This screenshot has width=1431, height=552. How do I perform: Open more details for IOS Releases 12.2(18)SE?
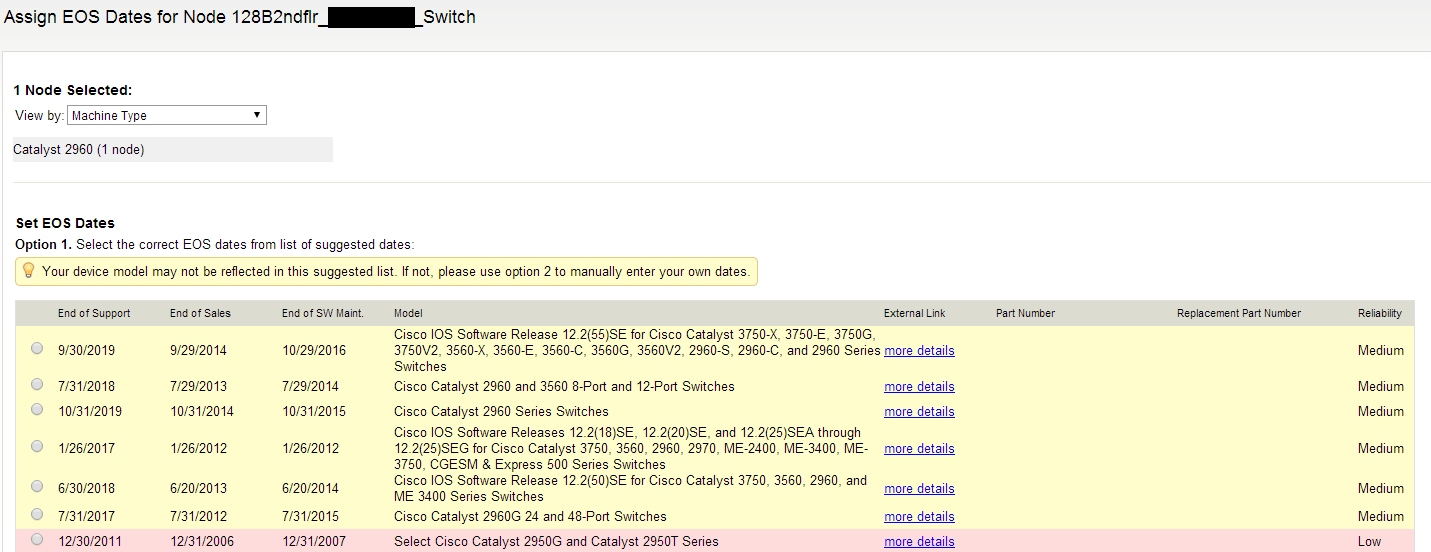(919, 449)
